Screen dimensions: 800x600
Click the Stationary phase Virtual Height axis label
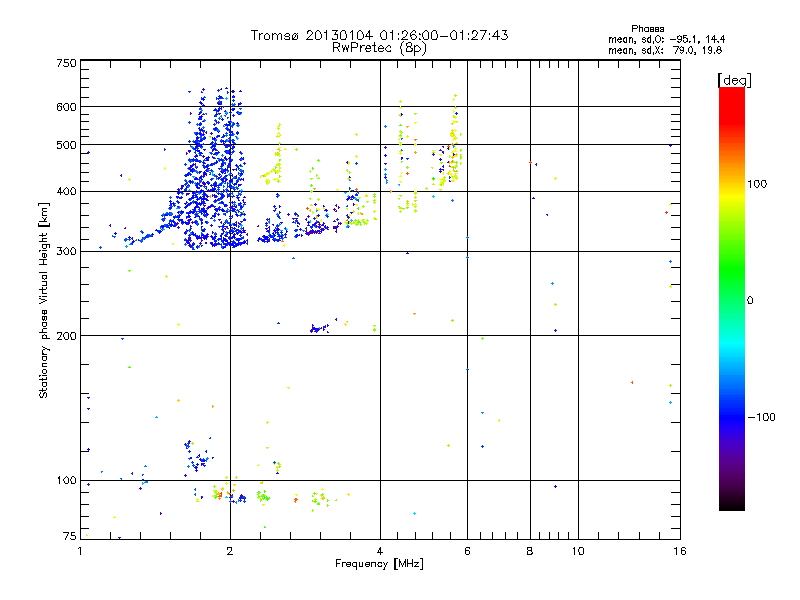pyautogui.click(x=44, y=300)
